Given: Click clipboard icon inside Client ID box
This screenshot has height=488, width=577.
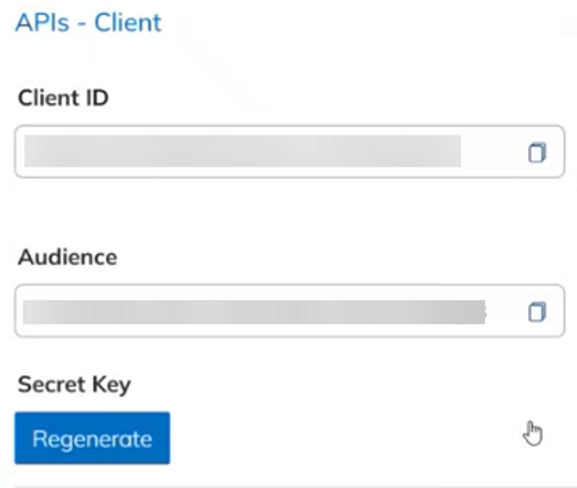Looking at the screenshot, I should (537, 152).
